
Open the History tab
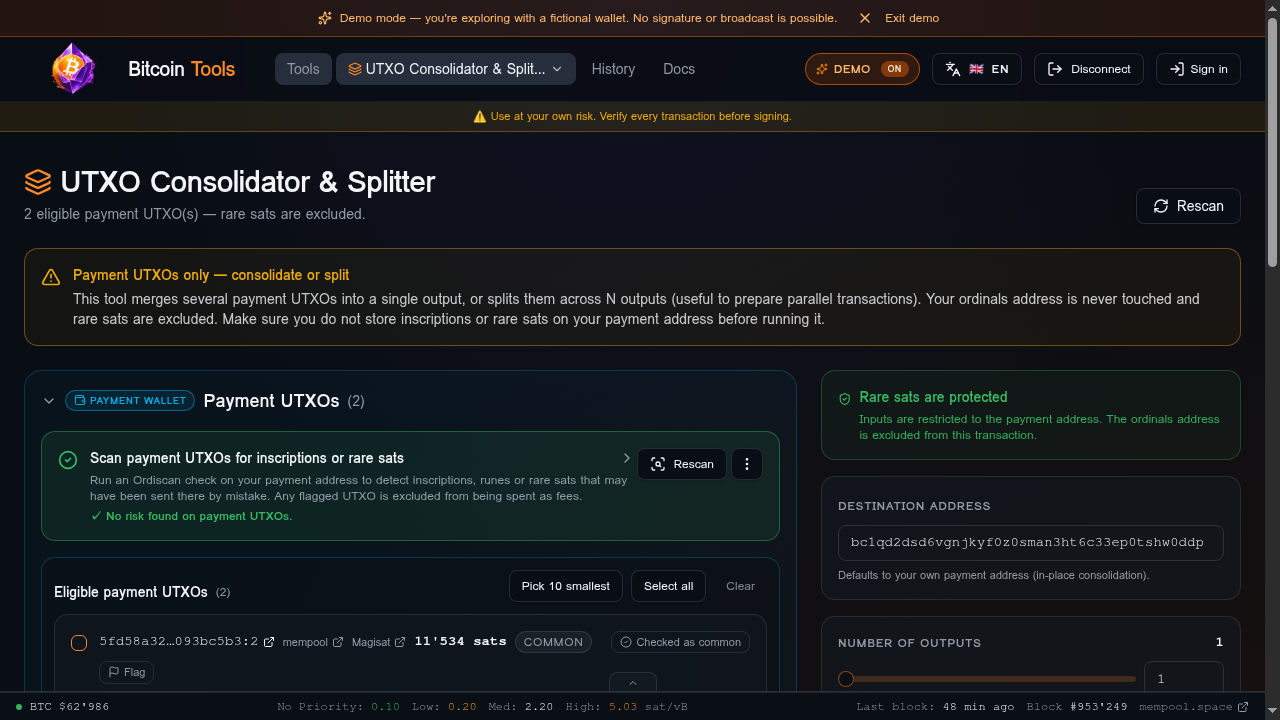(613, 69)
